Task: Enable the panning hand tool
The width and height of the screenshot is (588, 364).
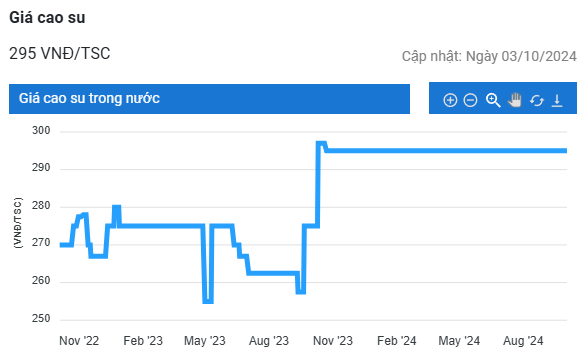Action: (515, 100)
